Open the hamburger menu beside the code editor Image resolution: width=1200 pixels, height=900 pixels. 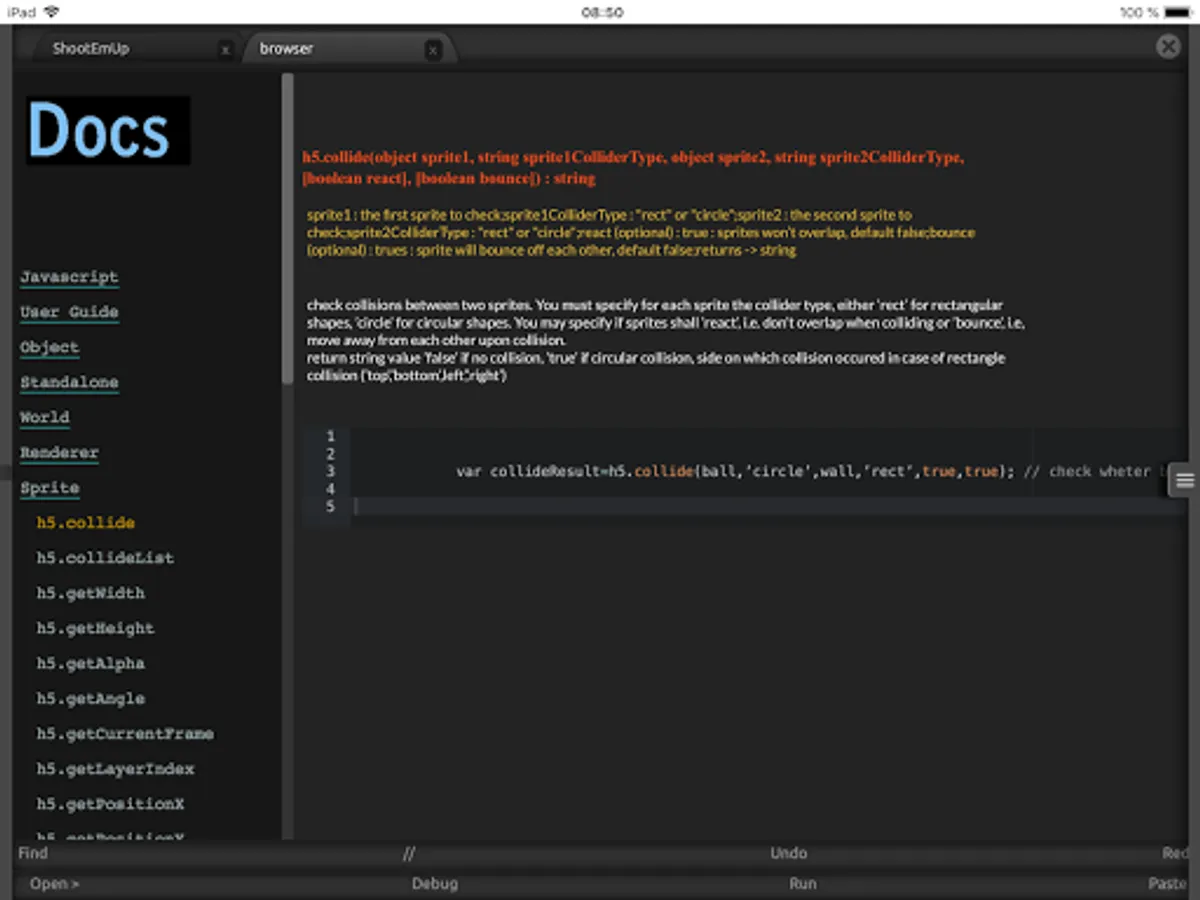click(1185, 480)
